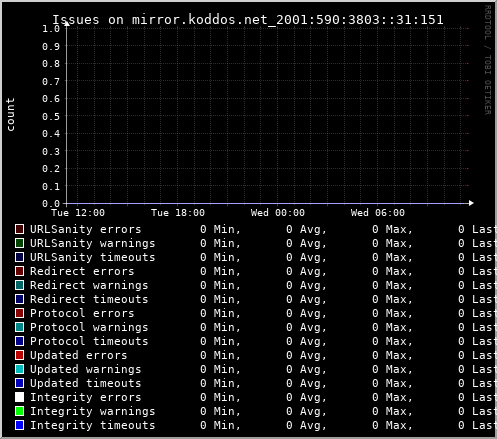Click the RRDTOOL / TOBI OETIKER watermark

click(x=487, y=60)
